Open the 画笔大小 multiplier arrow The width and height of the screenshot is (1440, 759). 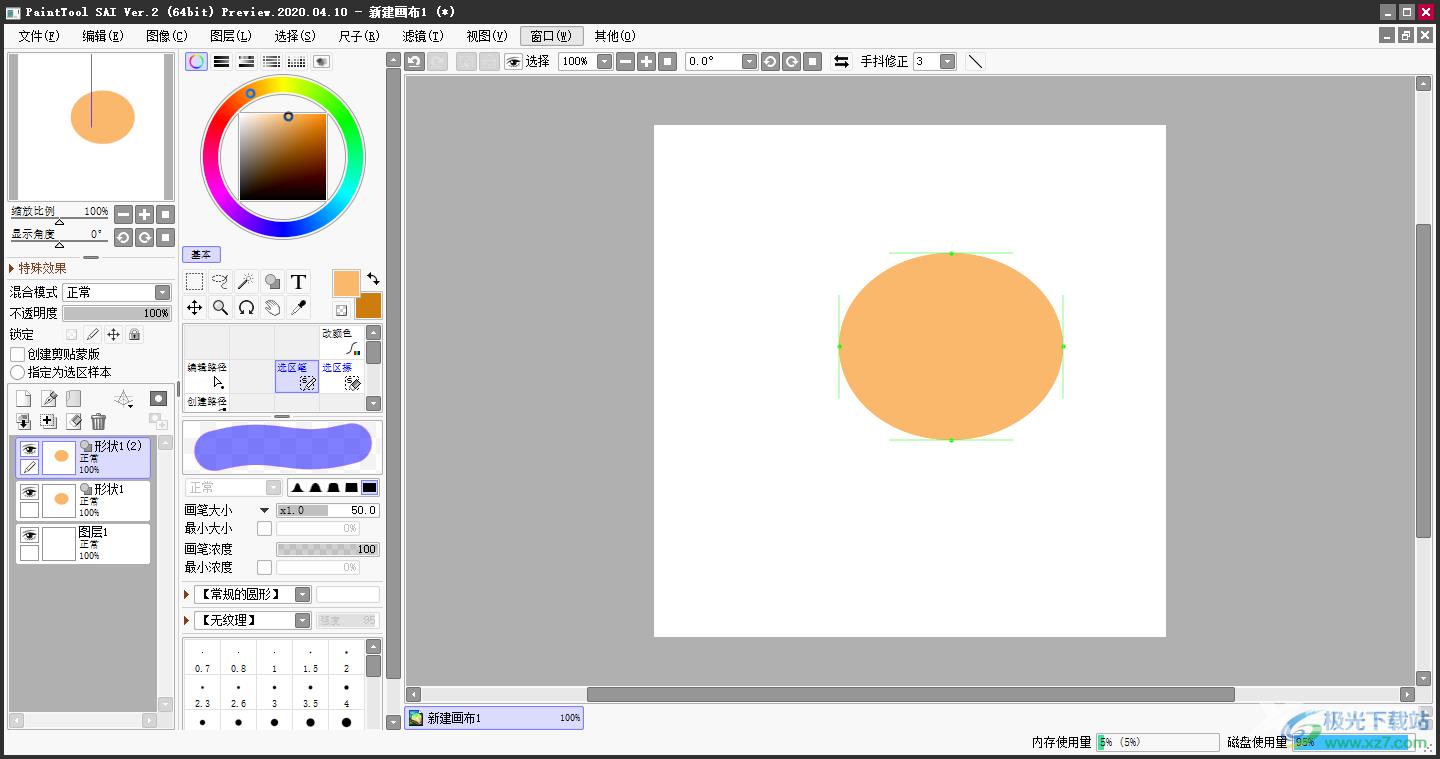264,510
